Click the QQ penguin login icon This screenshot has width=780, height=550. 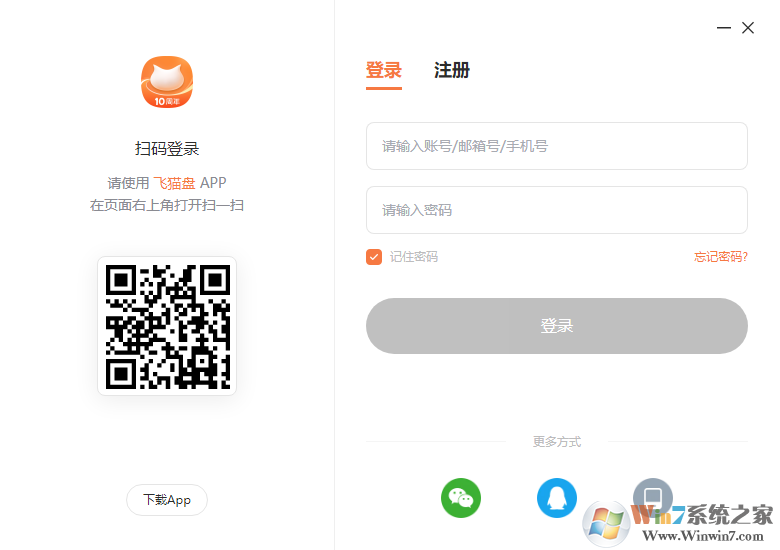[x=557, y=498]
